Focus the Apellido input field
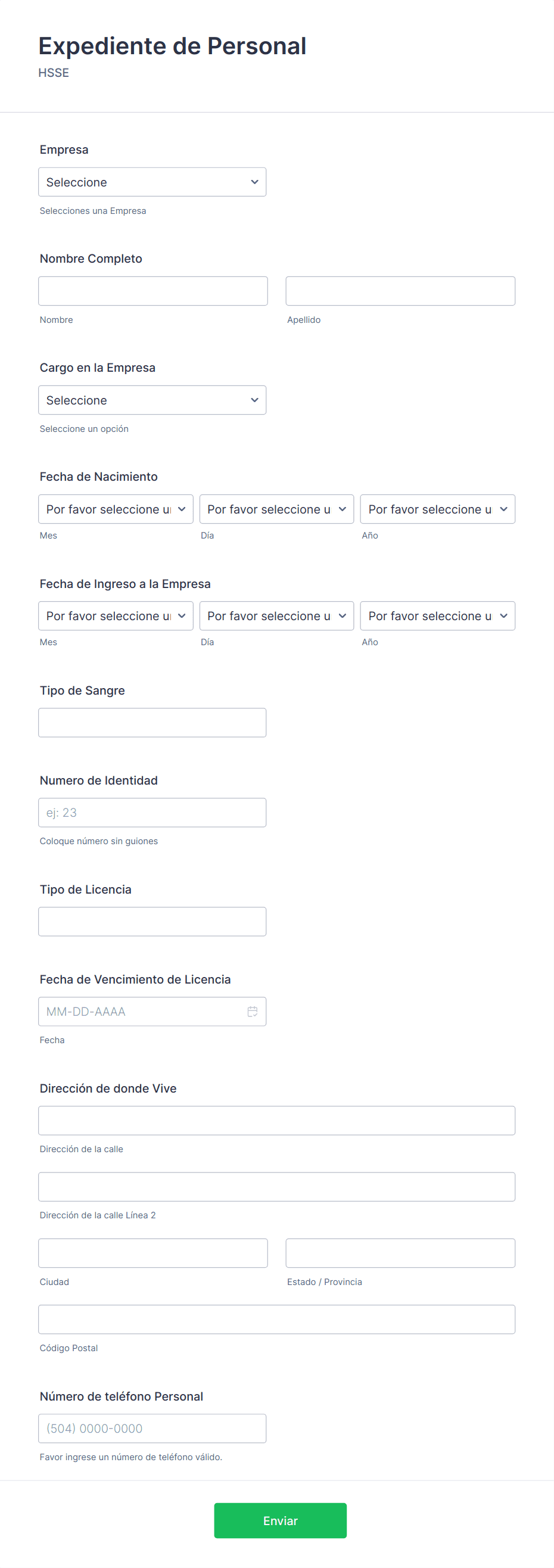This screenshot has width=554, height=1568. tap(400, 291)
